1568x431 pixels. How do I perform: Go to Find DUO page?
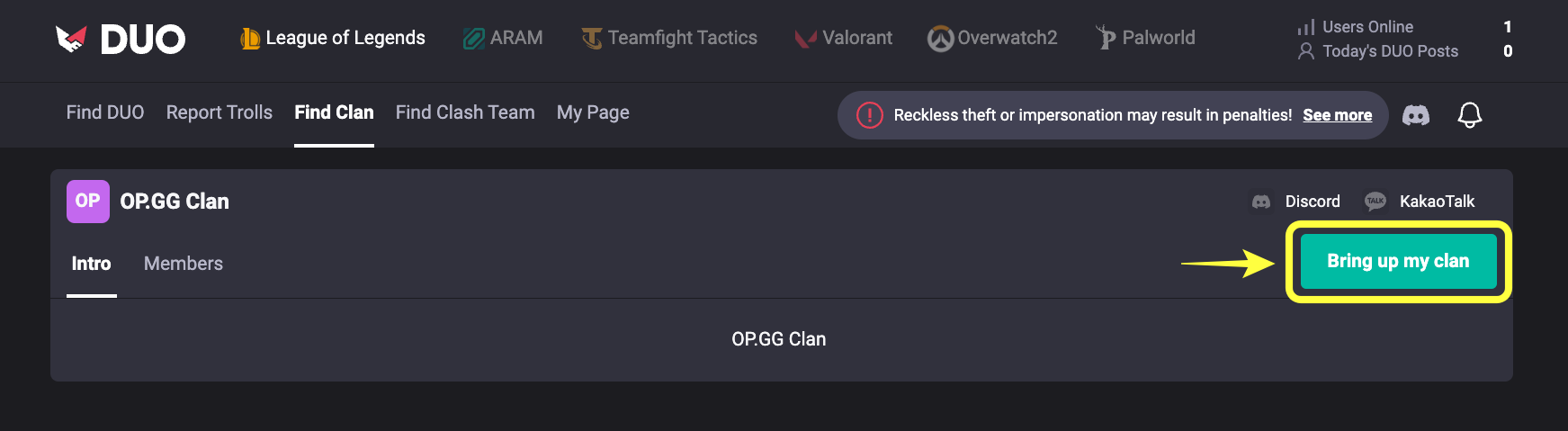coord(105,112)
